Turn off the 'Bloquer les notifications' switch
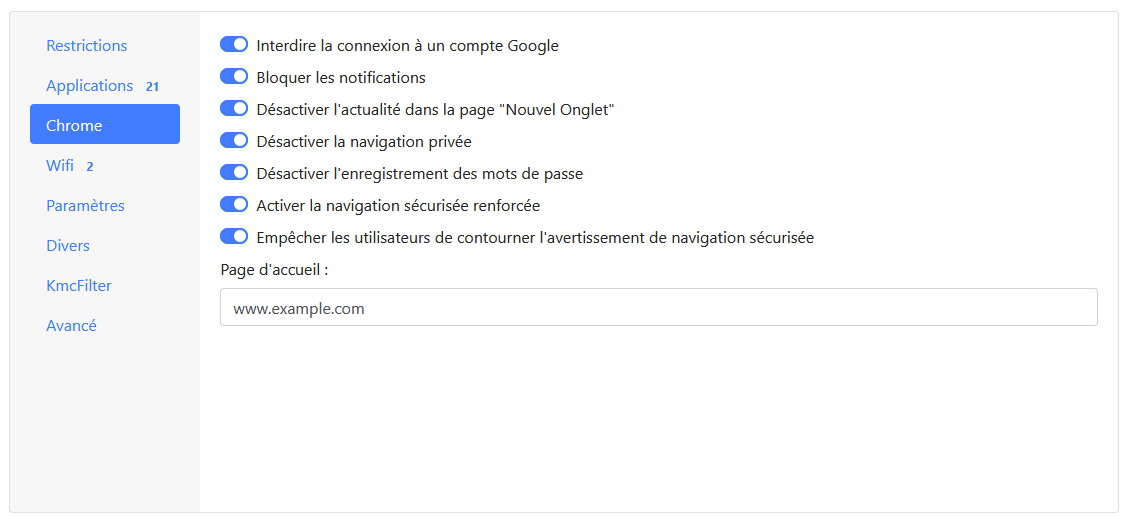The width and height of the screenshot is (1123, 517). click(x=234, y=77)
